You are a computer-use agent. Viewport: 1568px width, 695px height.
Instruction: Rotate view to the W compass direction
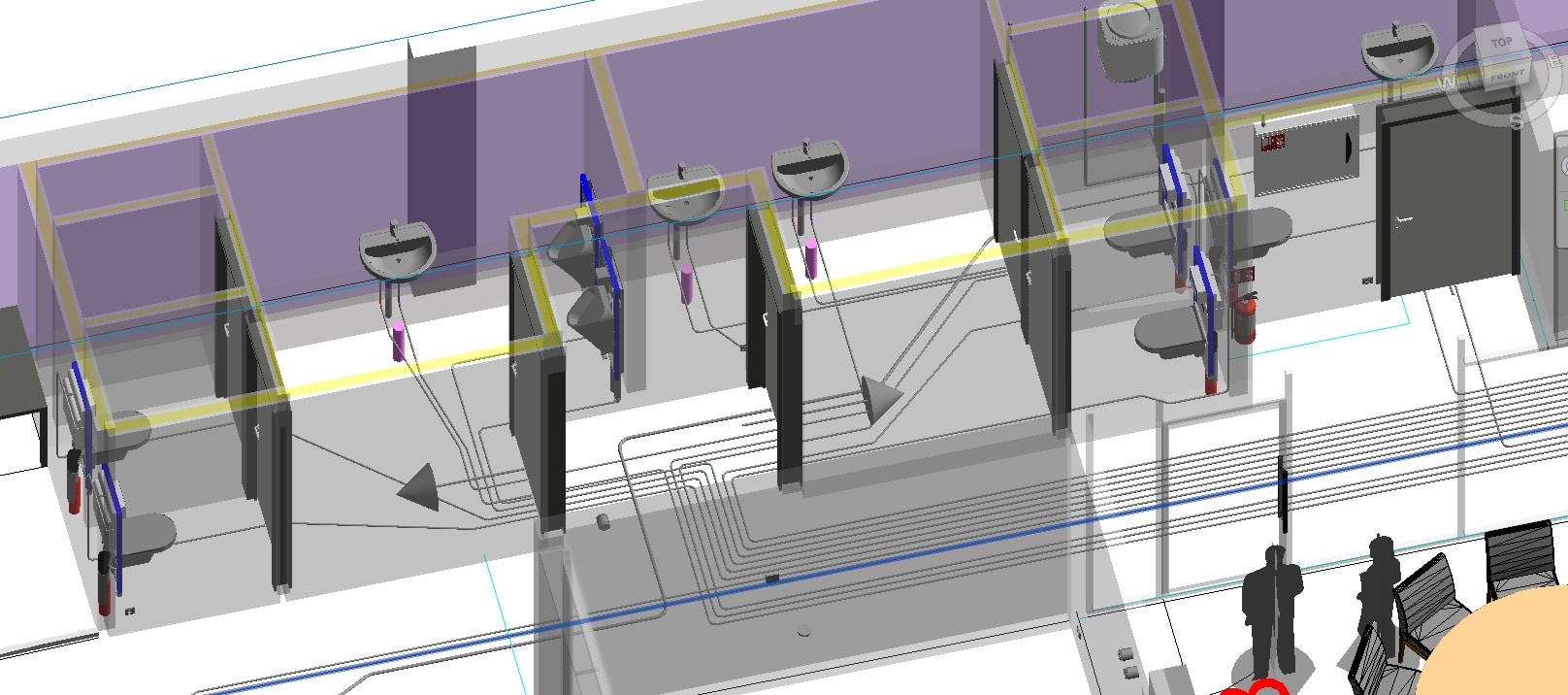[1449, 82]
